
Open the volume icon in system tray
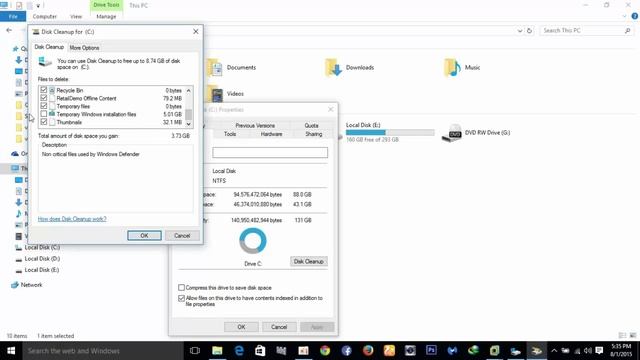[x=587, y=351]
